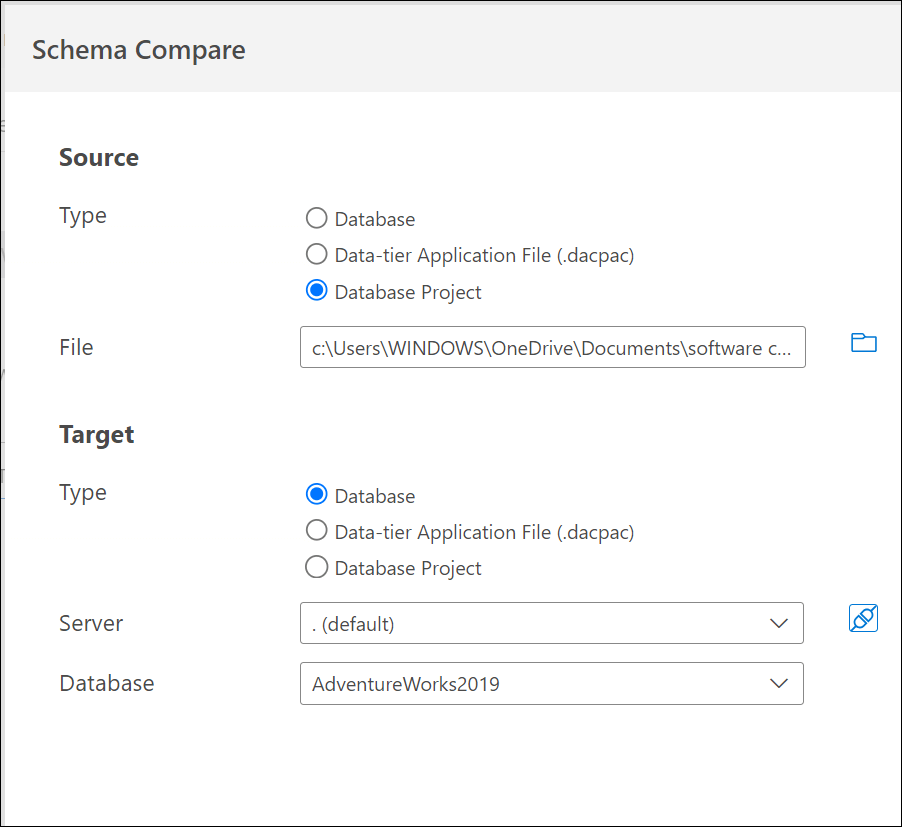Image resolution: width=902 pixels, height=827 pixels.
Task: Click the File label under Source
Action: (x=76, y=347)
